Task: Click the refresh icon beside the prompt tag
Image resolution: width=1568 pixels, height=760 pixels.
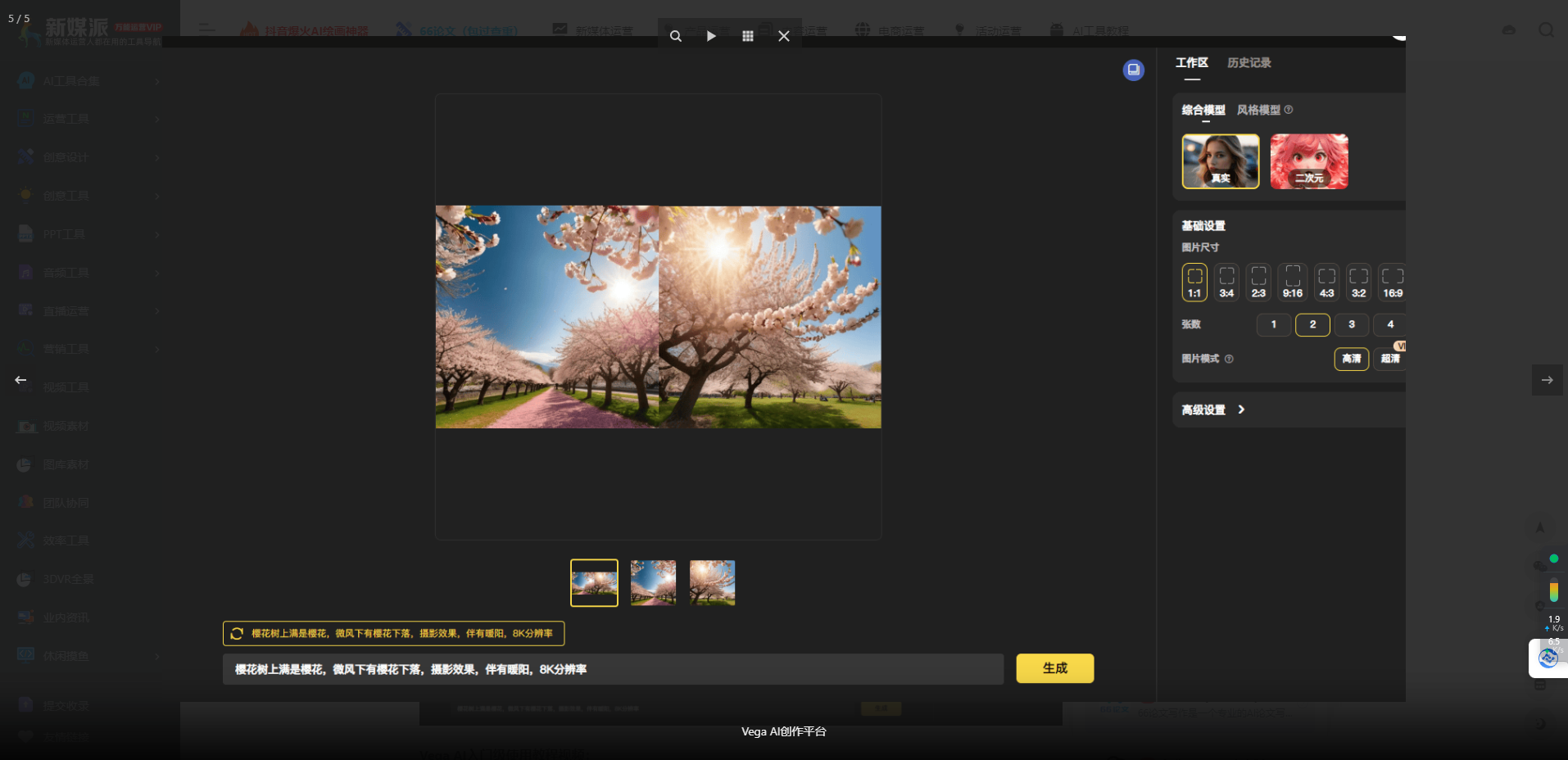Action: (x=237, y=633)
